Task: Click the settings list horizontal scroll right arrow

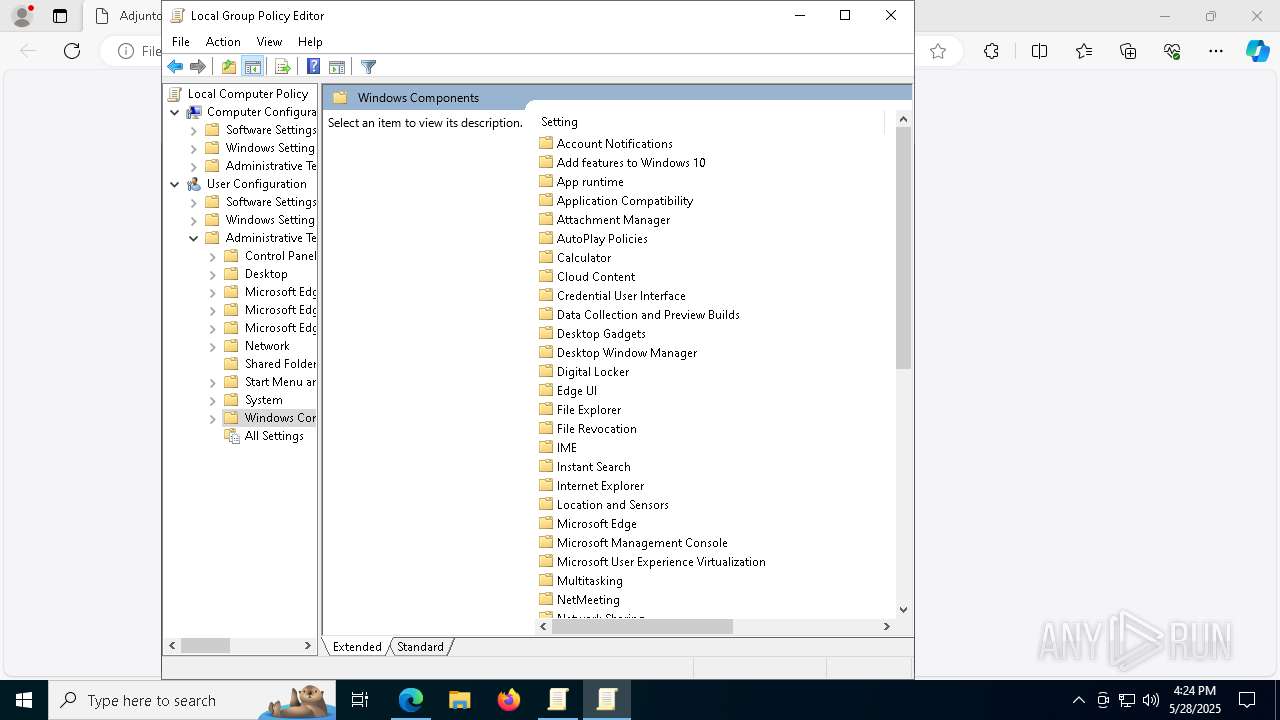Action: pos(886,626)
